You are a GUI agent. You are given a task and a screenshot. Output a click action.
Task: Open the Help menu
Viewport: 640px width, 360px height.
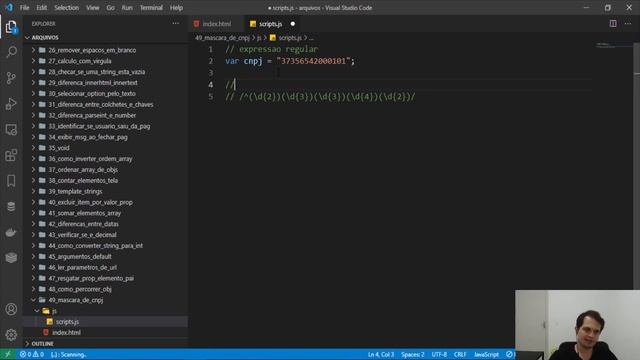pos(176,7)
